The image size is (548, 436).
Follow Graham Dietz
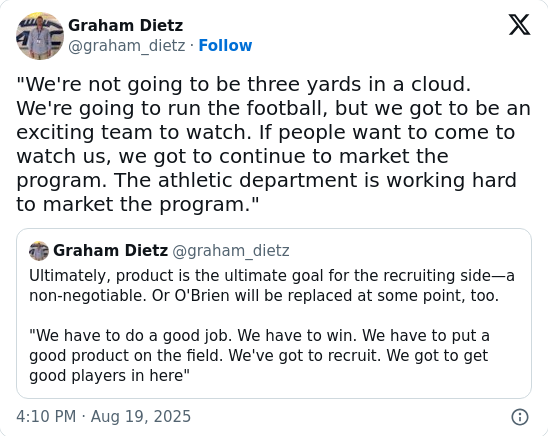click(x=225, y=45)
